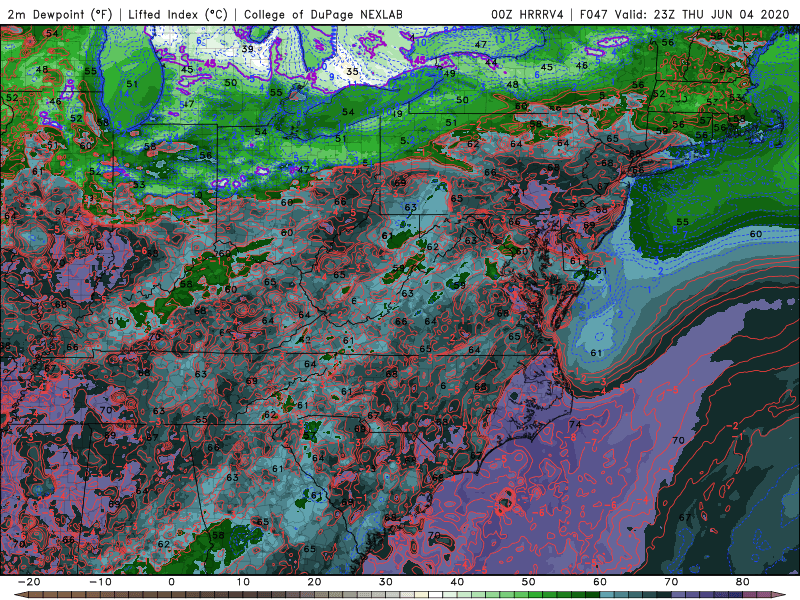
Task: Click the "-20" colorbar scale label
Action: pos(28,582)
